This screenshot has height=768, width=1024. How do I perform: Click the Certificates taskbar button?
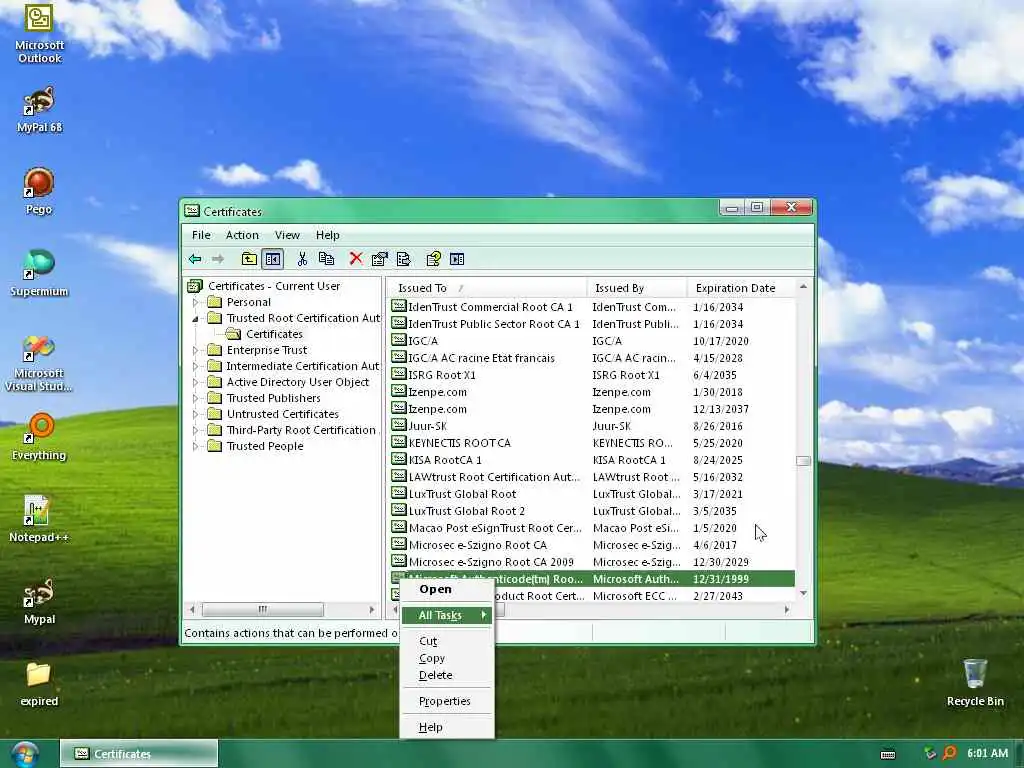pos(139,754)
